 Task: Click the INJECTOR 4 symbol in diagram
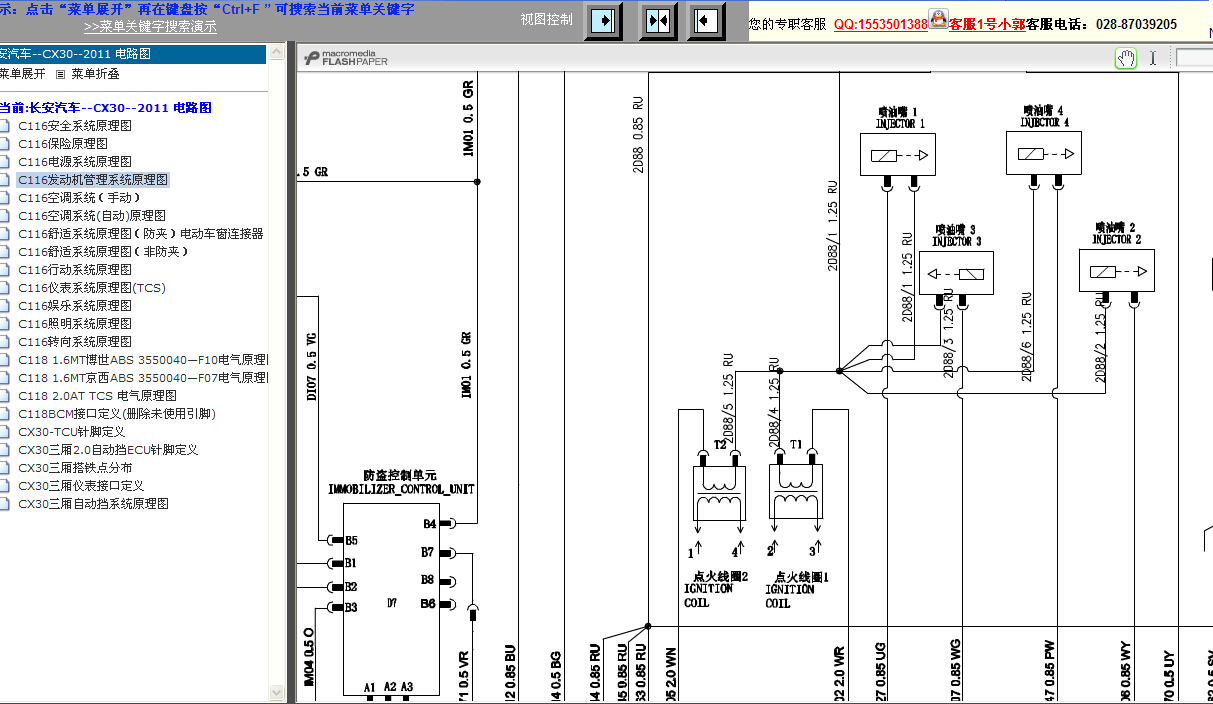point(1044,153)
